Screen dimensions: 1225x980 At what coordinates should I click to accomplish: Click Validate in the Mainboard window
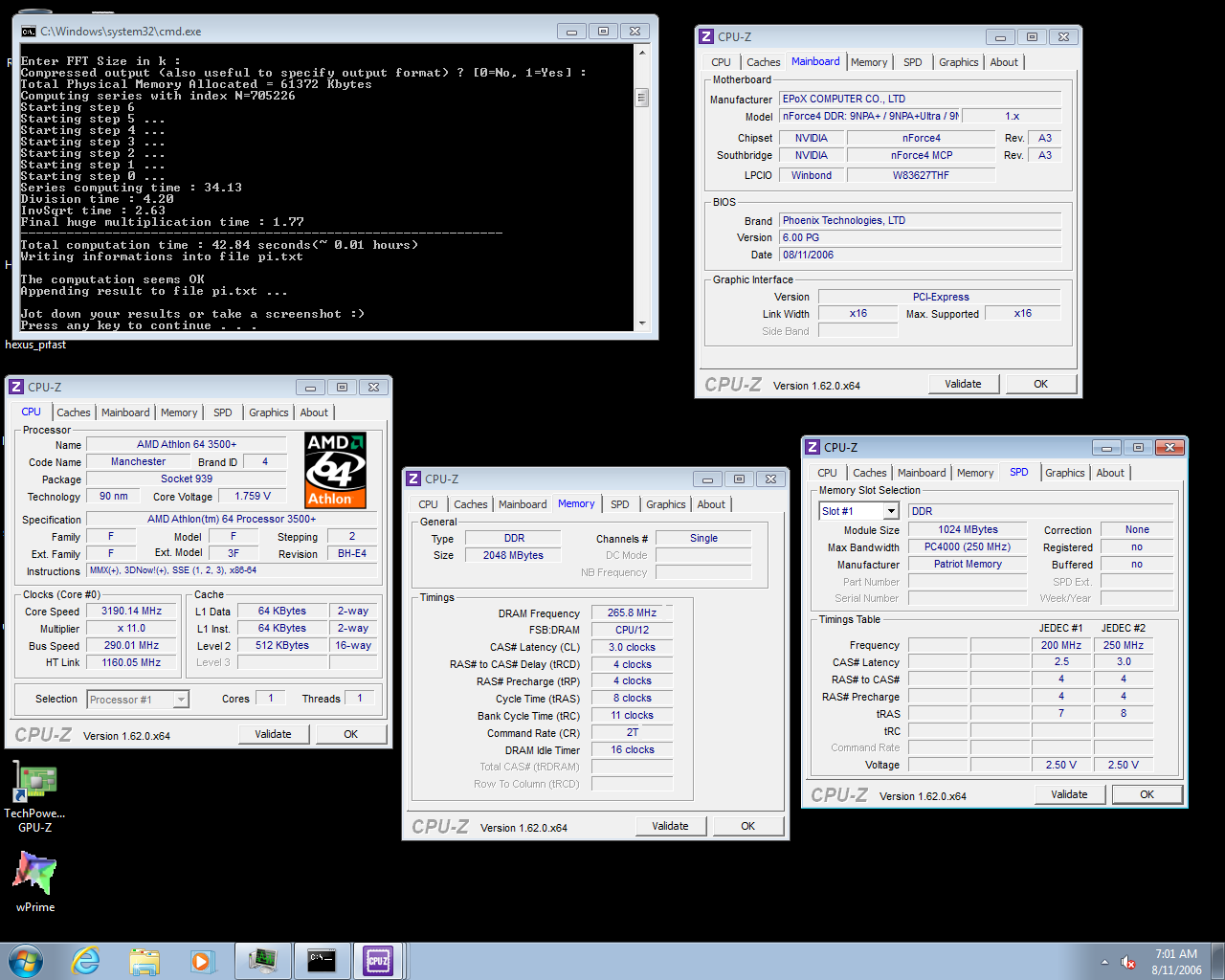pyautogui.click(x=963, y=384)
